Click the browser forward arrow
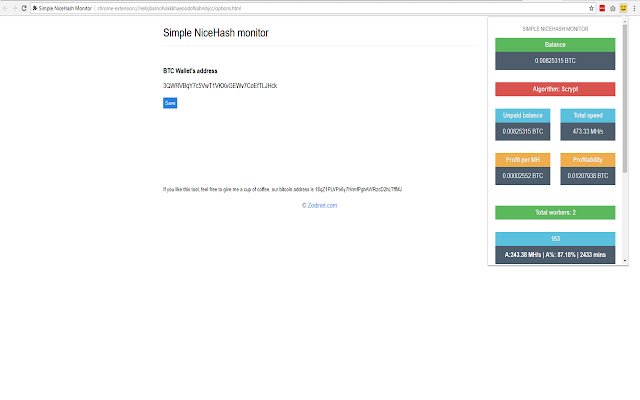The width and height of the screenshot is (640, 400). coord(14,8)
